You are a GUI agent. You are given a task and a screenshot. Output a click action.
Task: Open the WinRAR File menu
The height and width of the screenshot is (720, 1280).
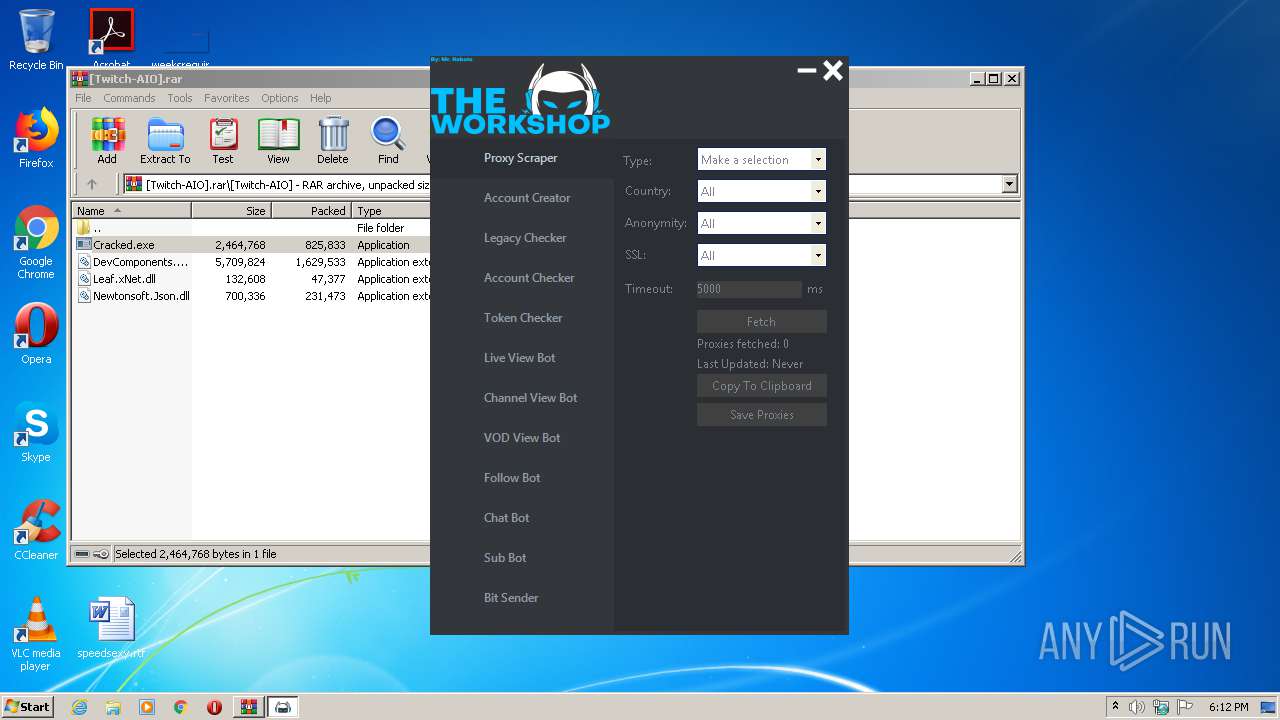83,98
